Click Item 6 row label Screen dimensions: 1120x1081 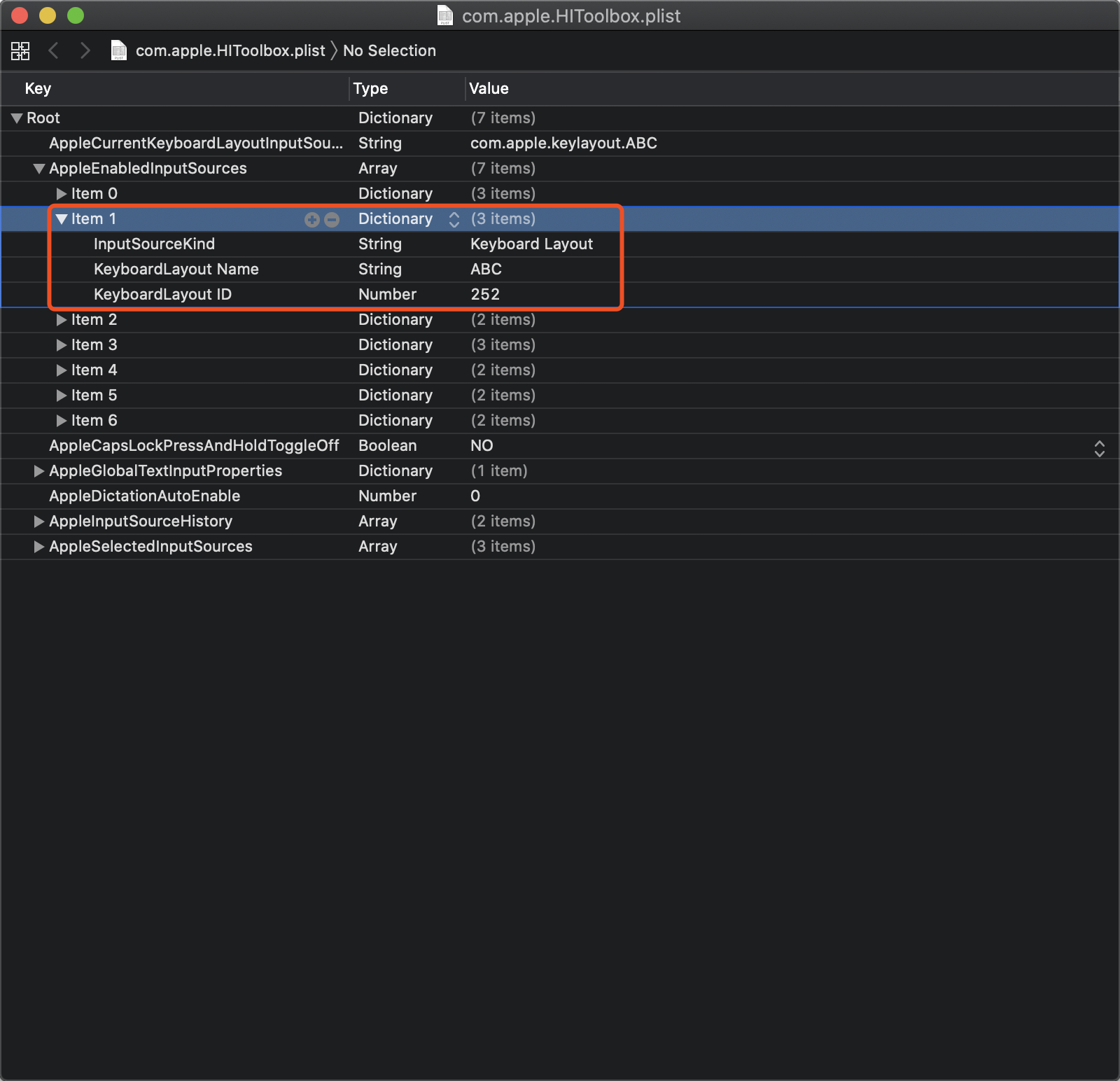pyautogui.click(x=94, y=420)
